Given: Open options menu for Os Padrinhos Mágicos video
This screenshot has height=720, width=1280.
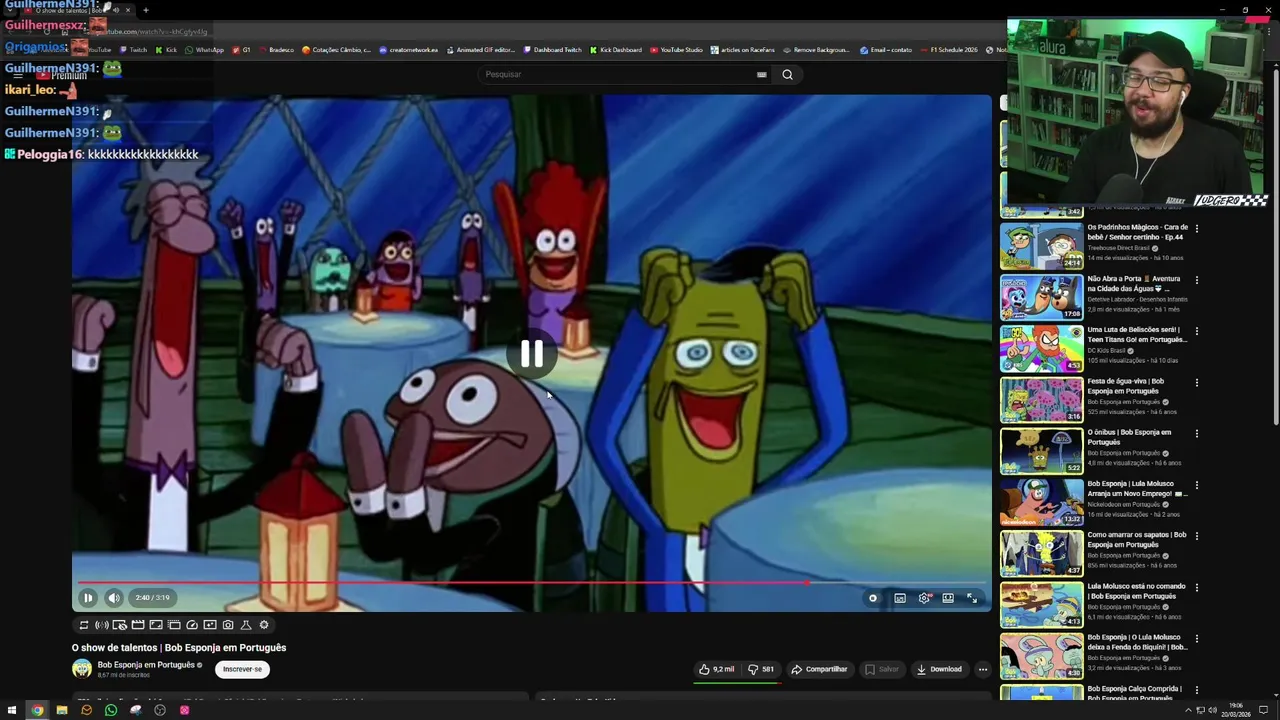Looking at the screenshot, I should point(1197,228).
